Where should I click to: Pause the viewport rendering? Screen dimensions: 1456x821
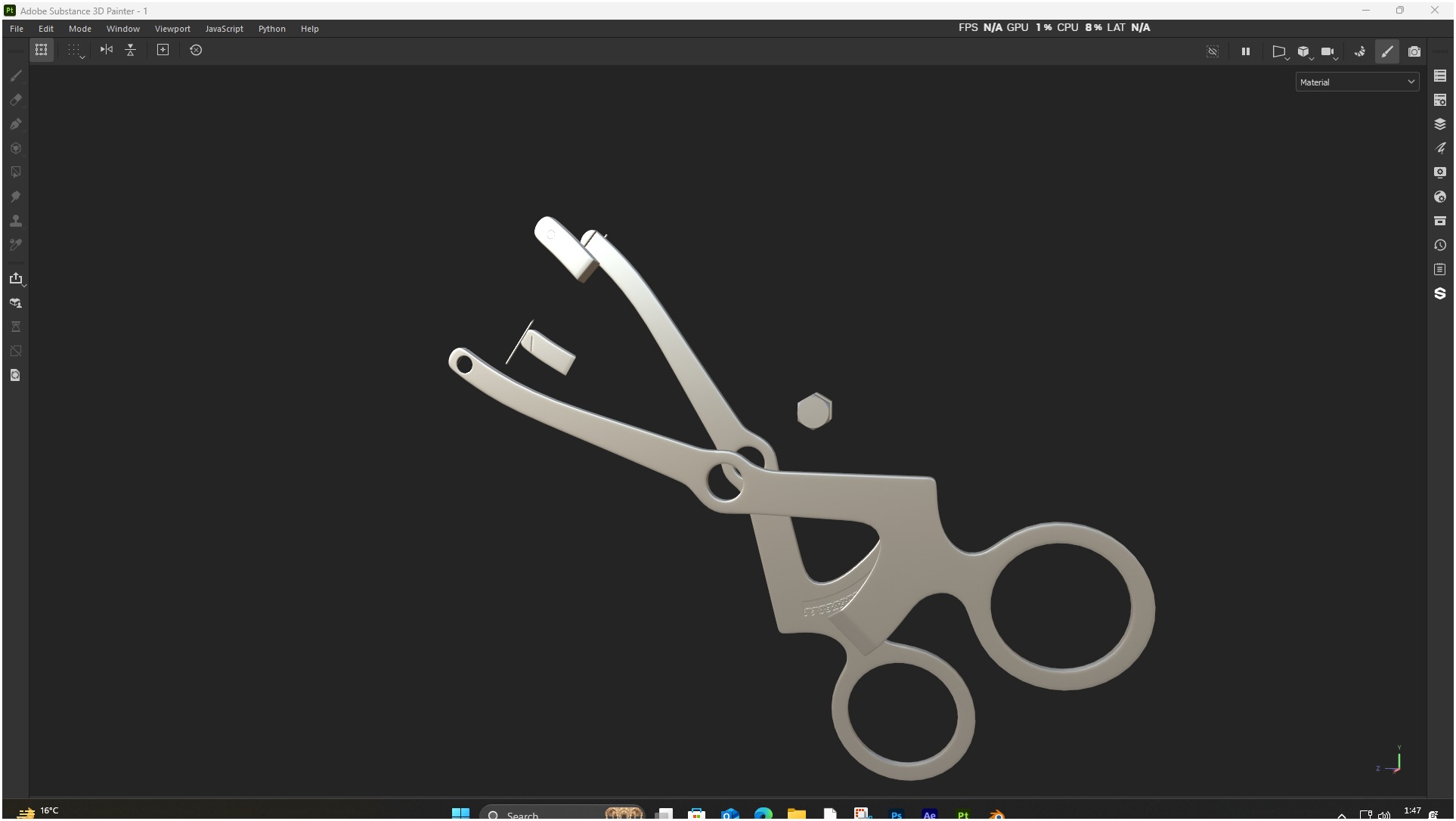[1246, 51]
